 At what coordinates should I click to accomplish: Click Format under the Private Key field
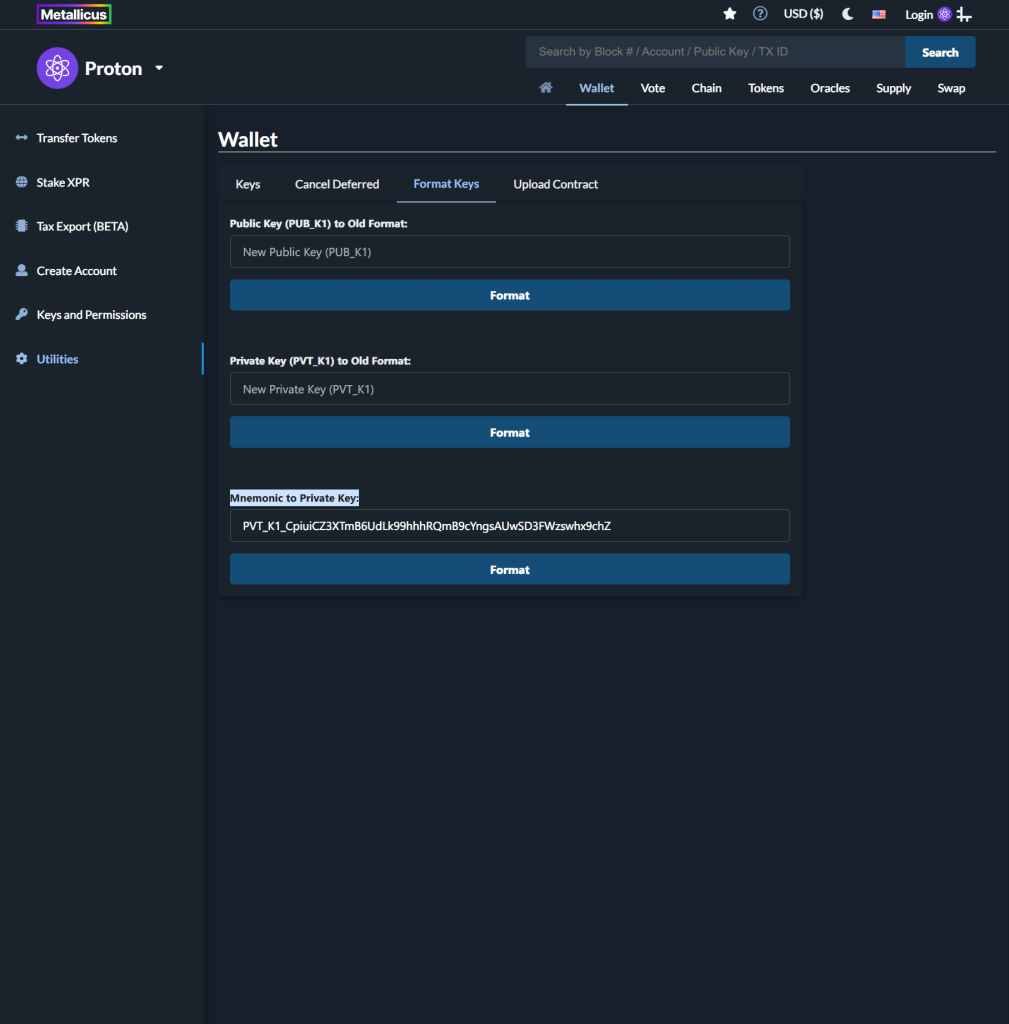[x=509, y=432]
